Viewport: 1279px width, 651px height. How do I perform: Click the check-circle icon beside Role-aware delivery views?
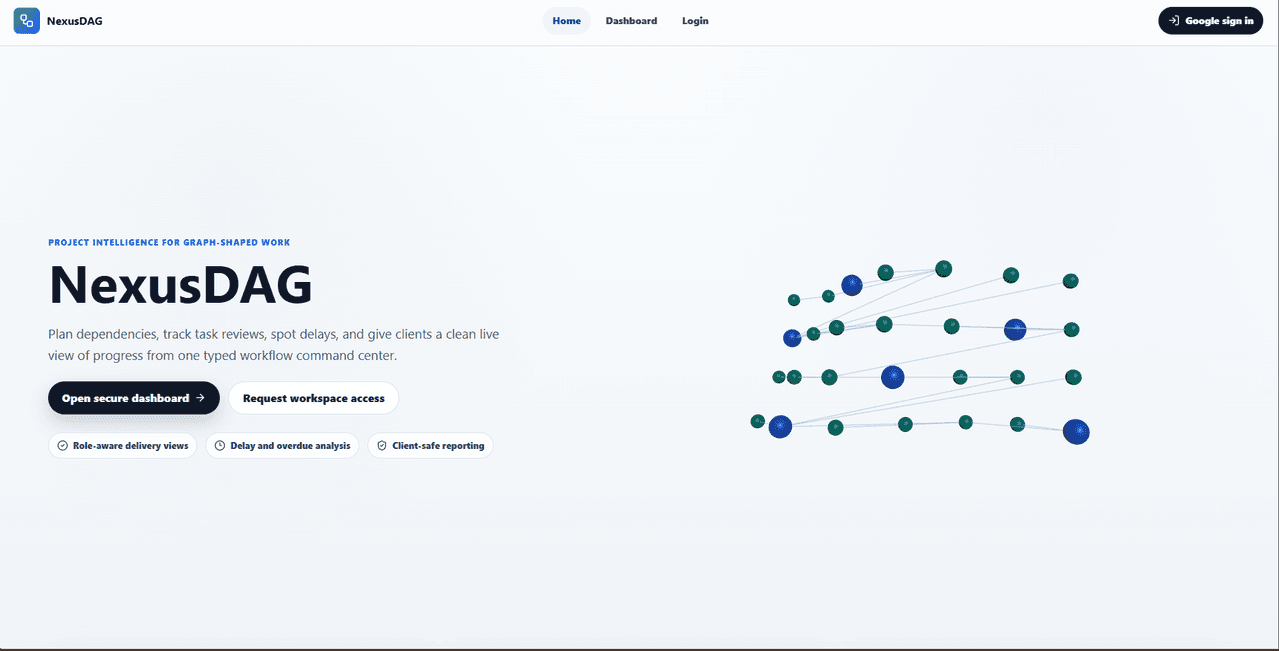pos(63,446)
